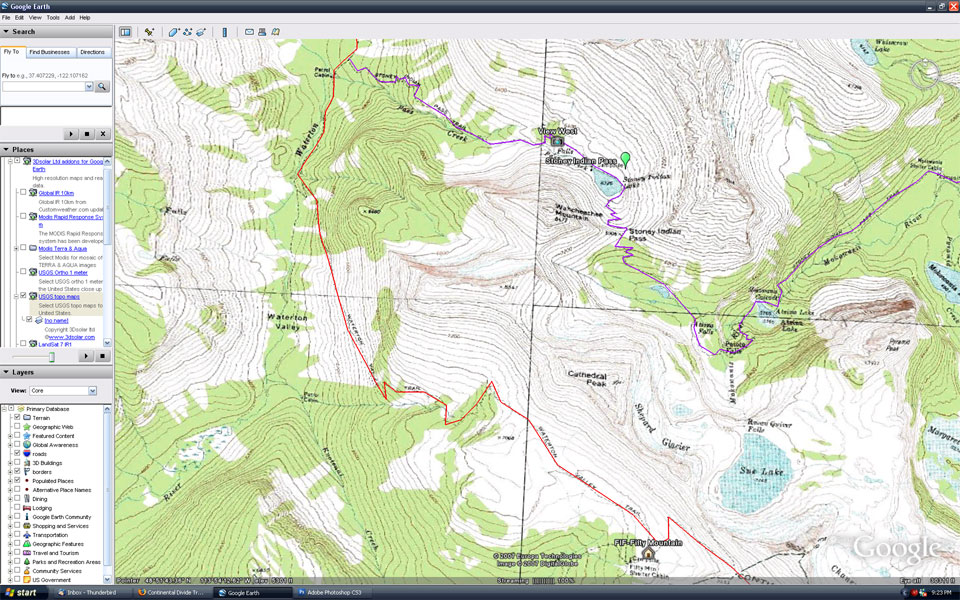Open the File menu

coord(6,18)
